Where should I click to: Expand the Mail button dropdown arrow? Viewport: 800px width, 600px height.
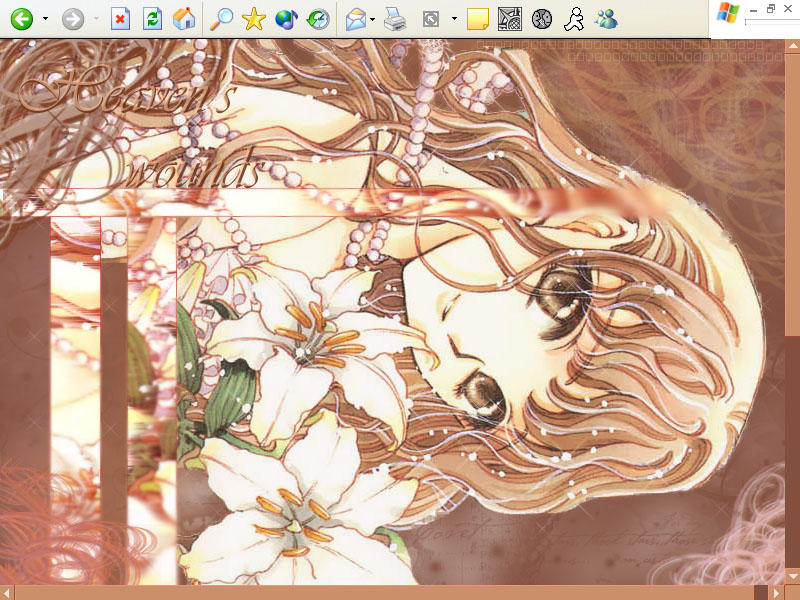tap(372, 19)
